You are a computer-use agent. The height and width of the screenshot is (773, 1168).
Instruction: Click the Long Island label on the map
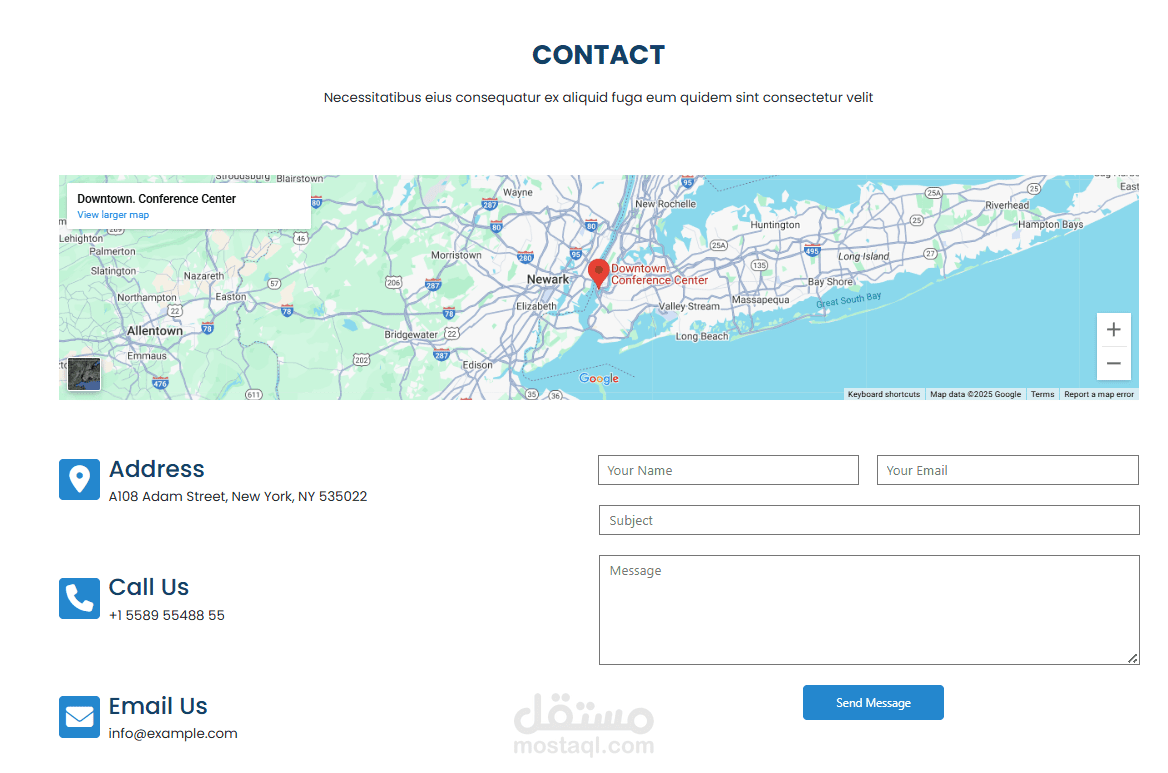pyautogui.click(x=864, y=256)
